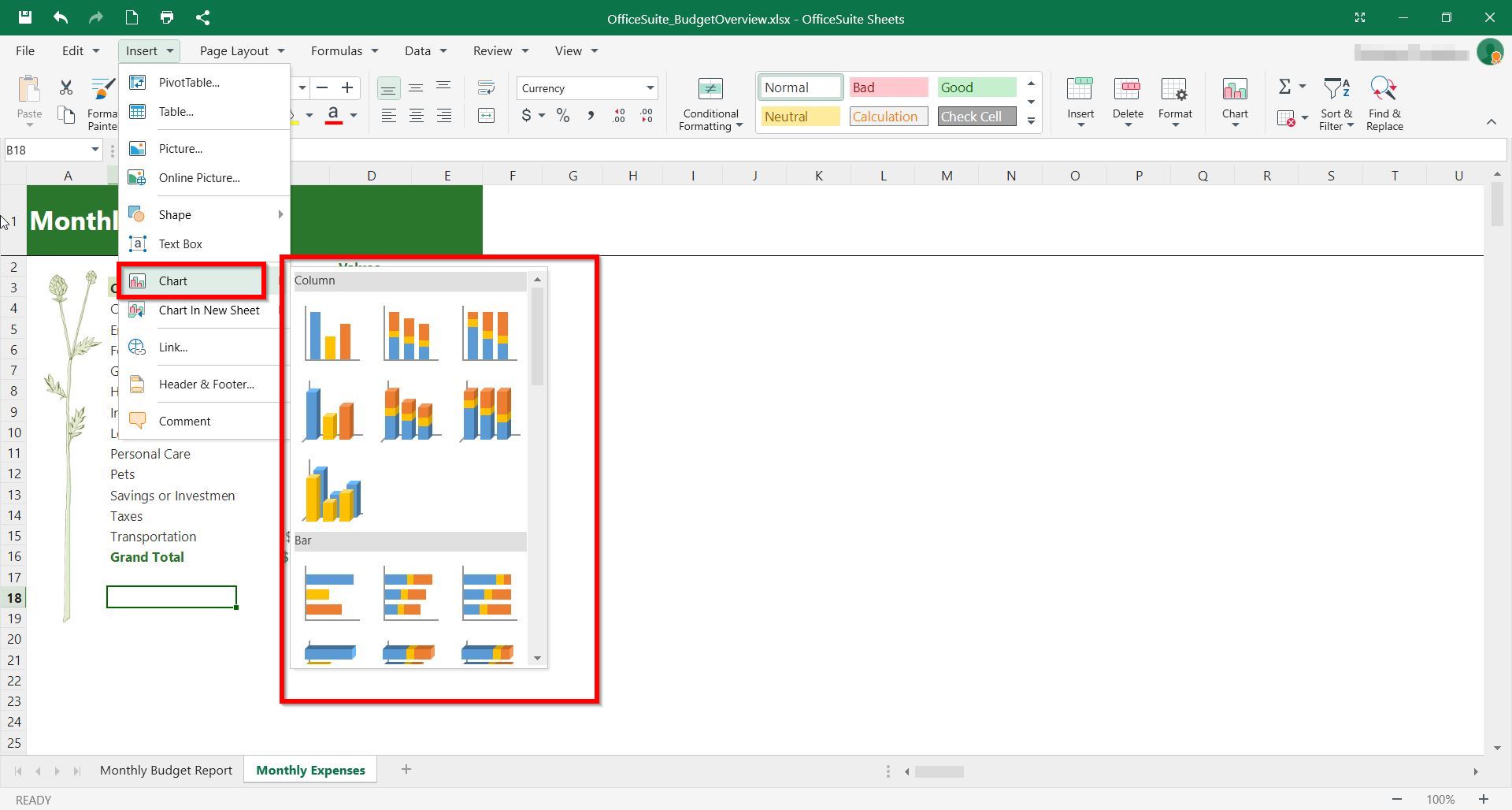
Task: Select the stacked column chart thumbnail
Action: tap(410, 333)
